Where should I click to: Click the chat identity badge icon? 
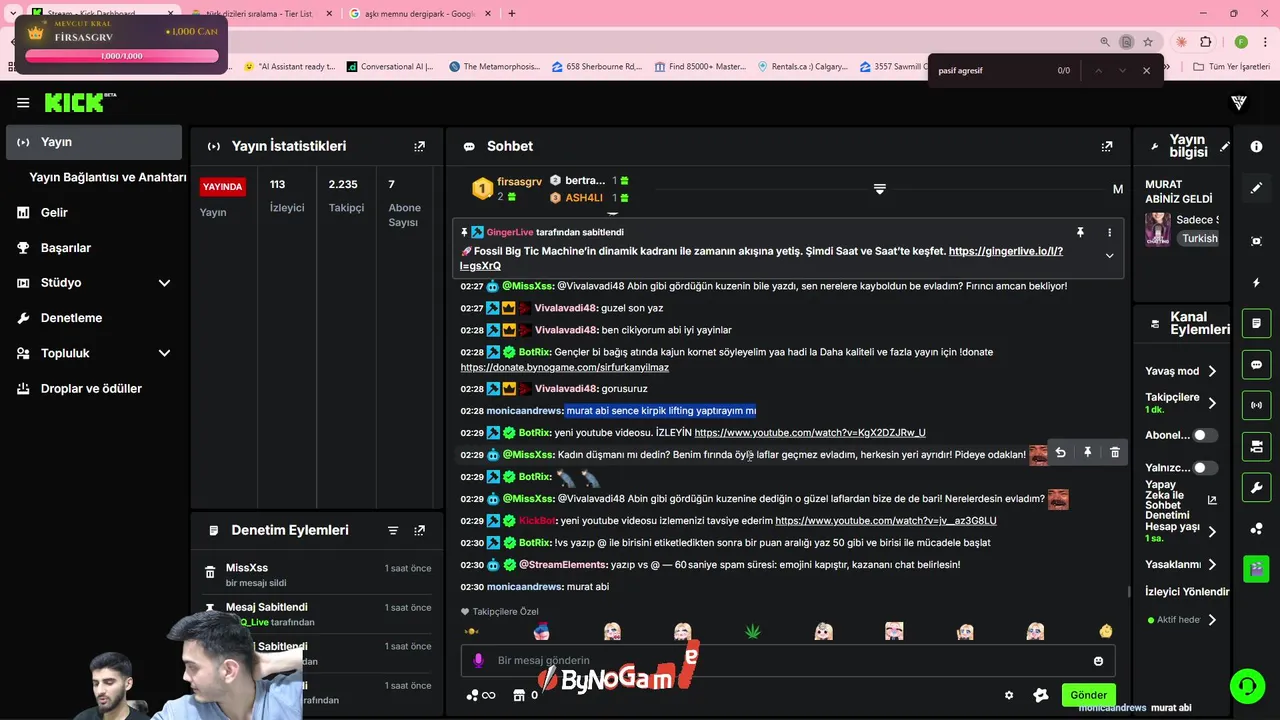pyautogui.click(x=1041, y=695)
